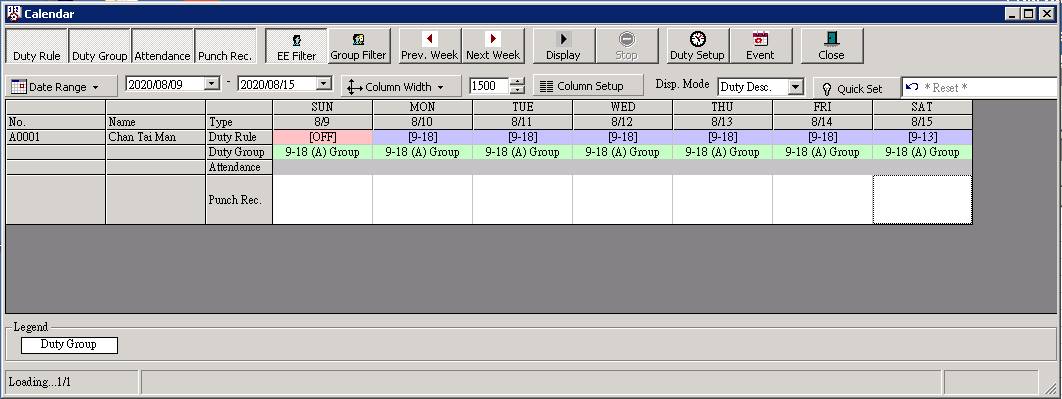This screenshot has height=399, width=1062.
Task: Open the Group Filter tool
Action: 359,46
